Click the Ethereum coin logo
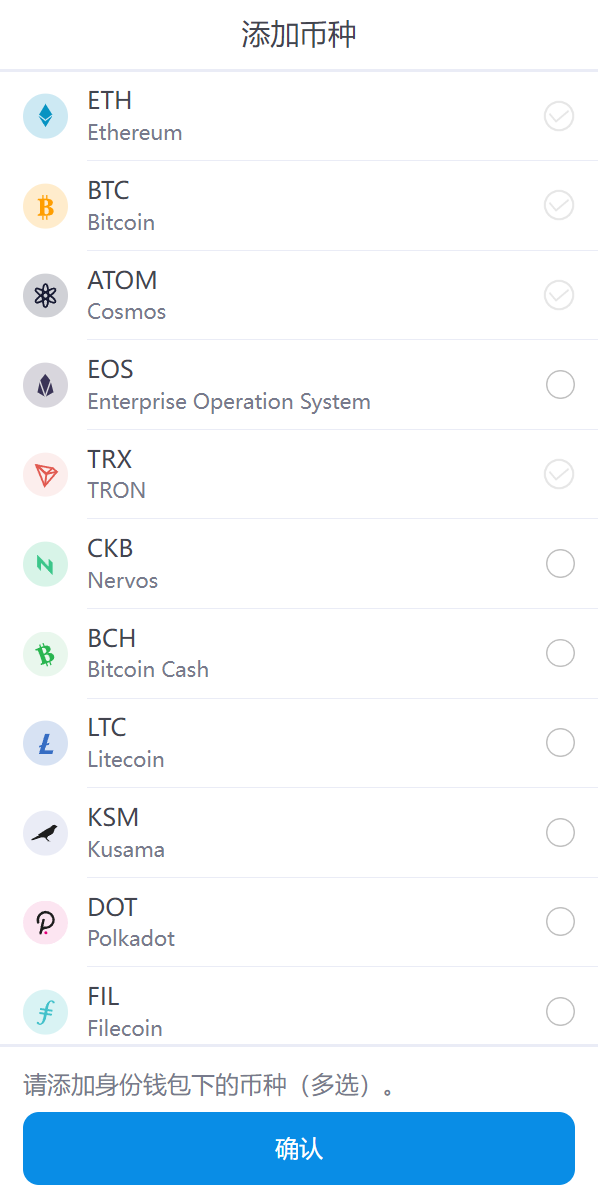This screenshot has height=1195, width=598. click(45, 116)
